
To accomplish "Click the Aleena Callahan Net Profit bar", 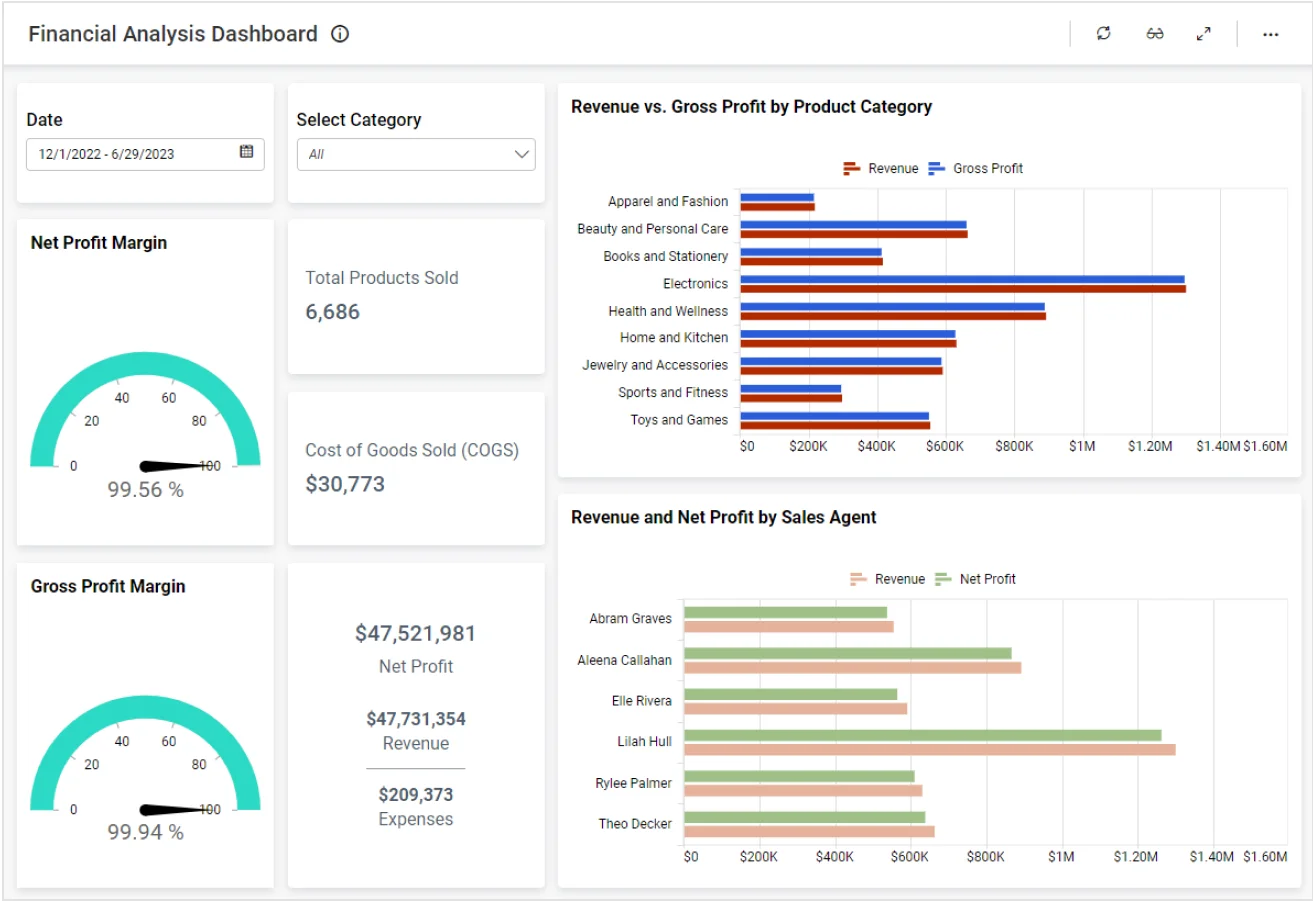I will coord(848,653).
